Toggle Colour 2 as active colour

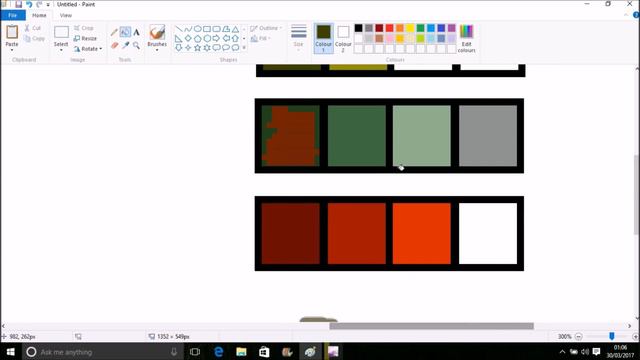tap(343, 38)
